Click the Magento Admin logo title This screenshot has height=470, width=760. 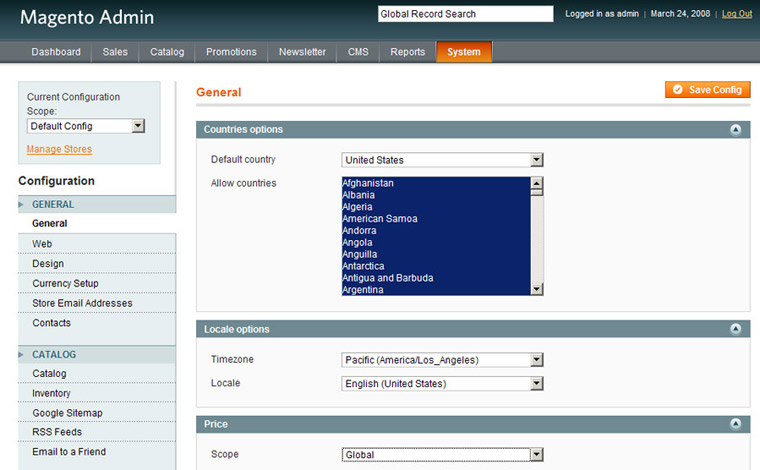[87, 17]
